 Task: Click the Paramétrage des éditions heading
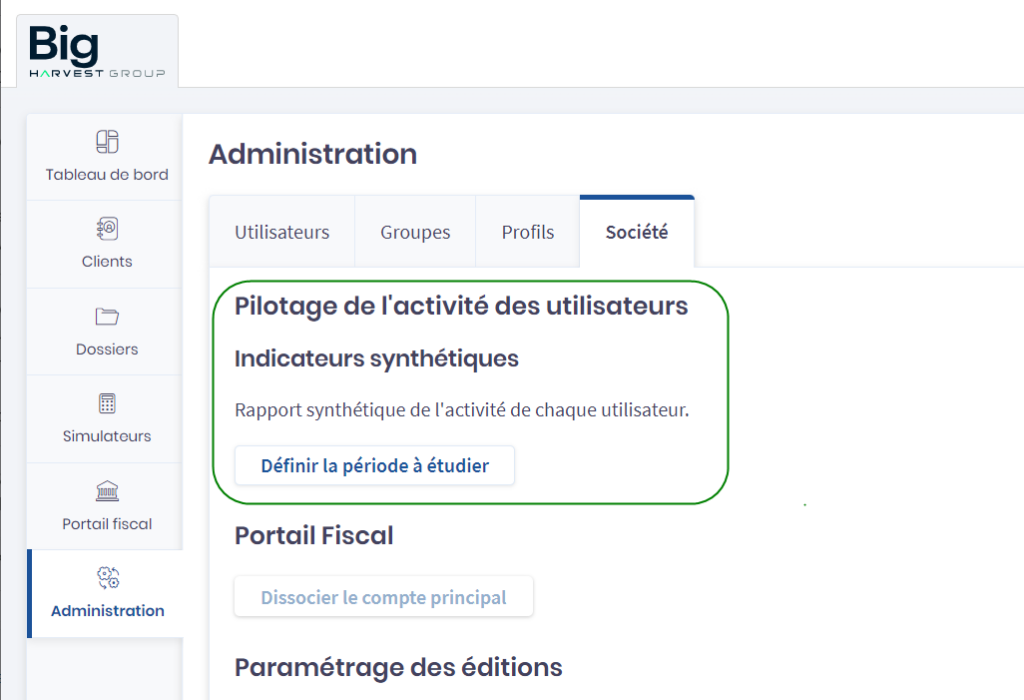(x=398, y=667)
